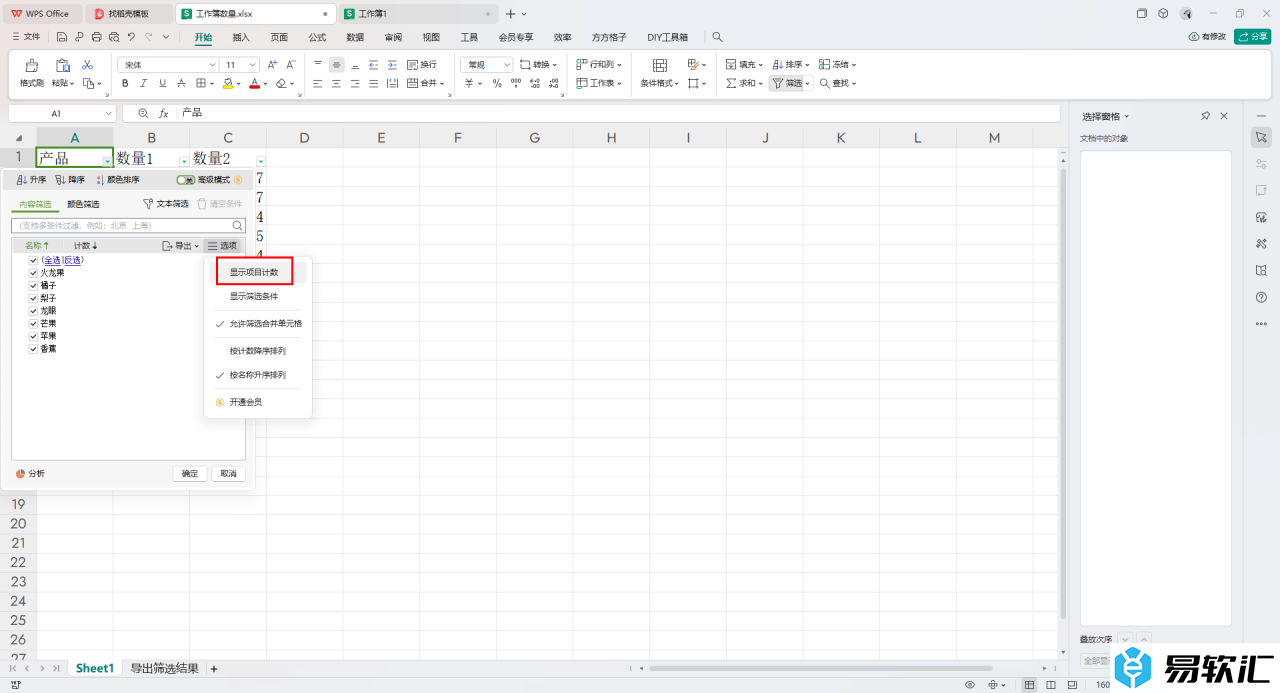Screen dimensions: 1280x693
Task: Toggle 允许筛选合并单元格 option
Action: 258,324
